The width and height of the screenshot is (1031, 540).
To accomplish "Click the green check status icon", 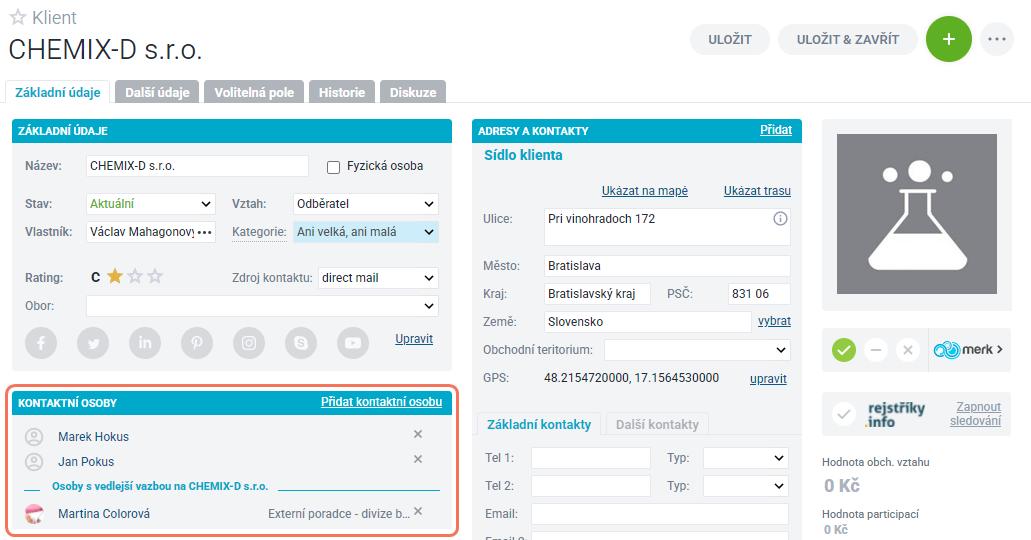I will (x=844, y=350).
